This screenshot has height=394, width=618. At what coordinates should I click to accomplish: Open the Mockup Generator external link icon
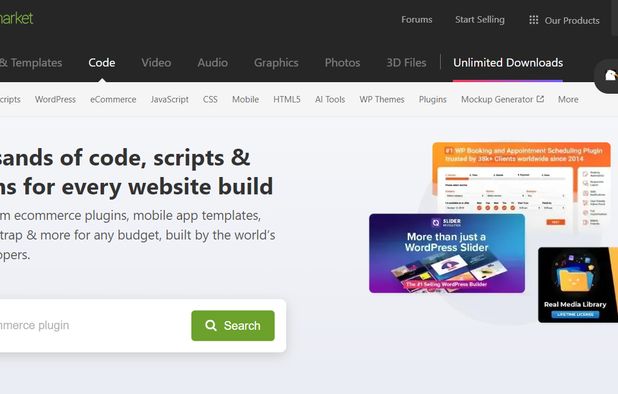[540, 99]
